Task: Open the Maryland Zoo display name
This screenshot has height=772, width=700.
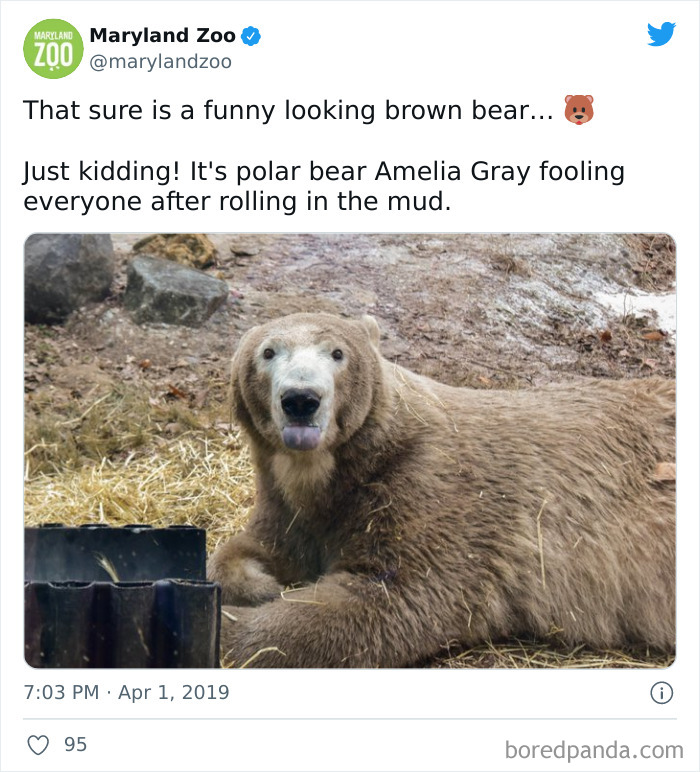Action: (x=162, y=36)
